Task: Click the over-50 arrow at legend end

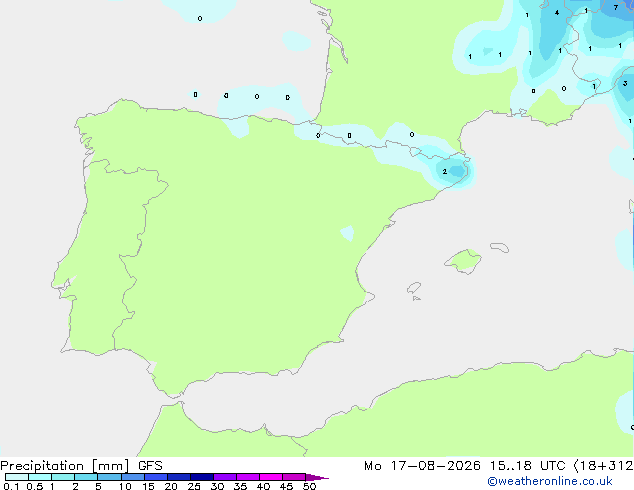Action: click(317, 477)
